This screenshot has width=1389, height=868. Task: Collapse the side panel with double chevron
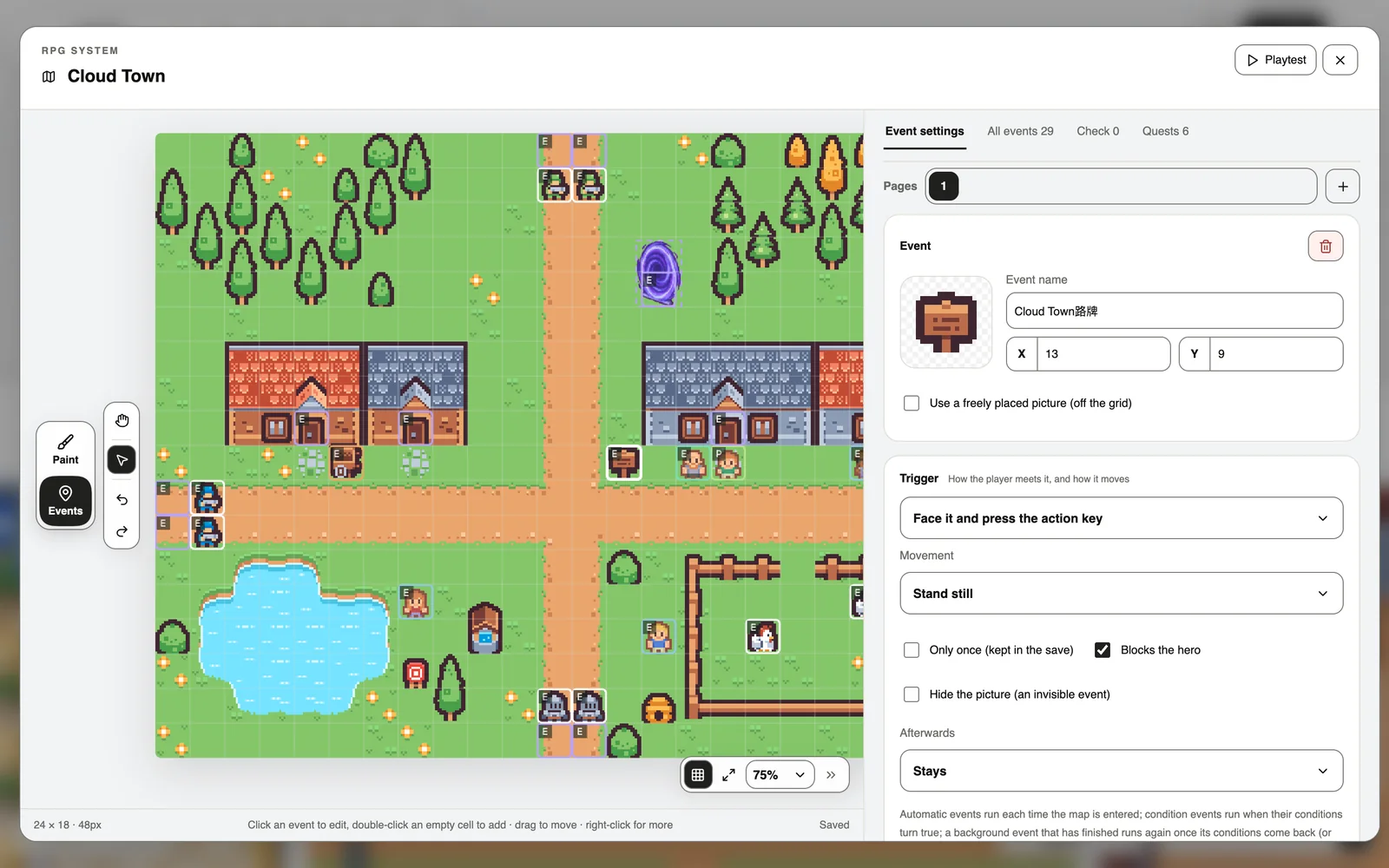coord(831,775)
